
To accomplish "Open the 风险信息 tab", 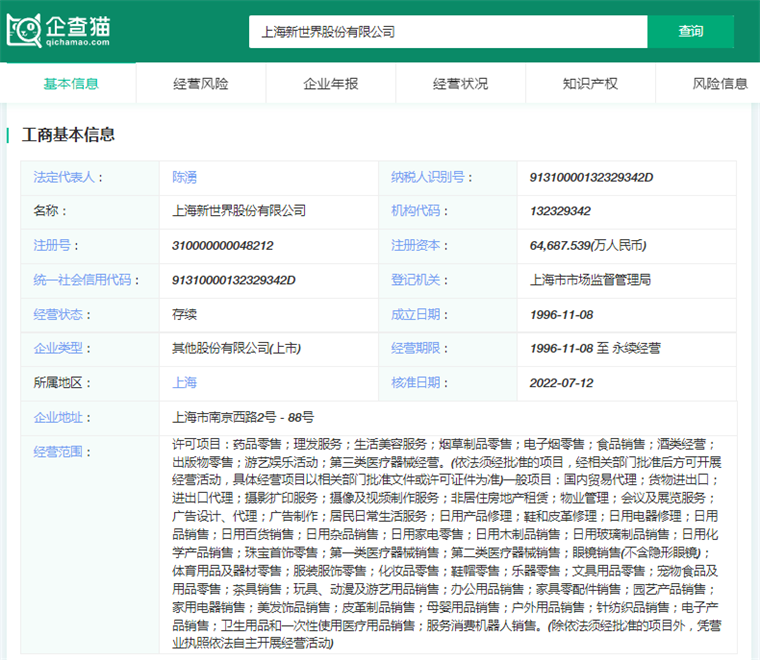I will click(720, 84).
